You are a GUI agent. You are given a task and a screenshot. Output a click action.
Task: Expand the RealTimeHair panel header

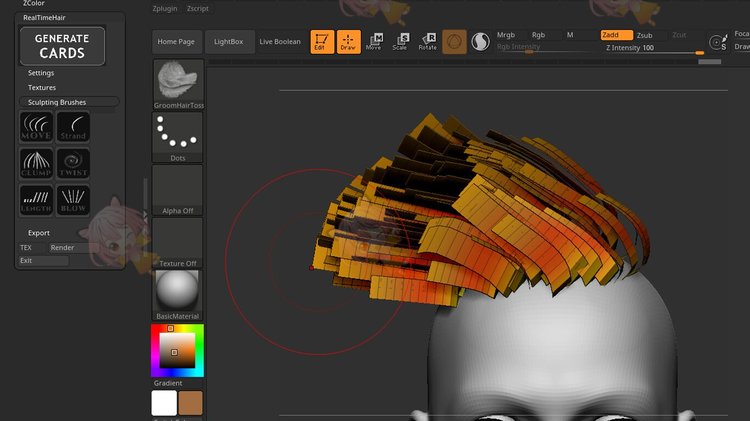(x=44, y=18)
